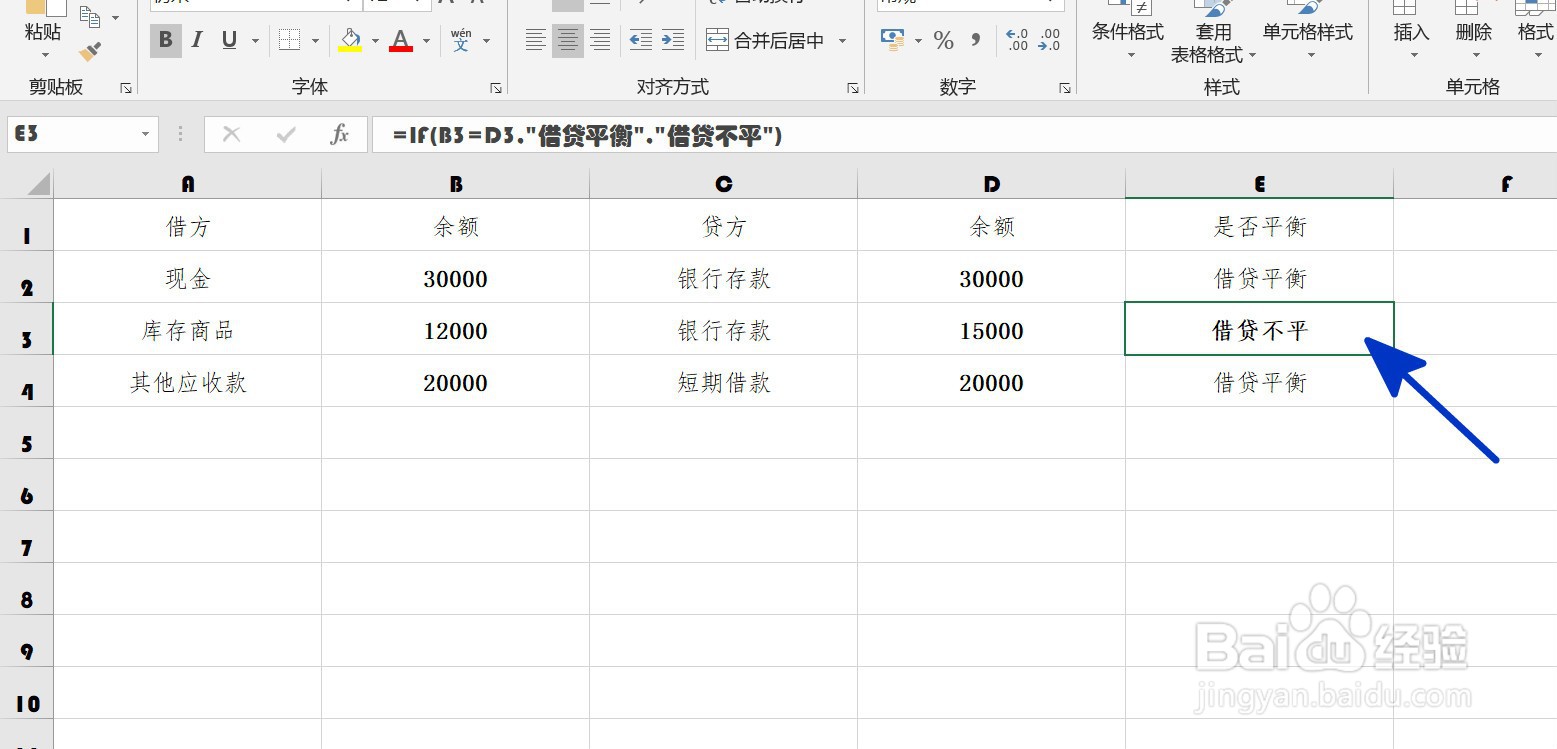Viewport: 1557px width, 749px height.
Task: Click the Enter checkmark formula button
Action: click(286, 134)
